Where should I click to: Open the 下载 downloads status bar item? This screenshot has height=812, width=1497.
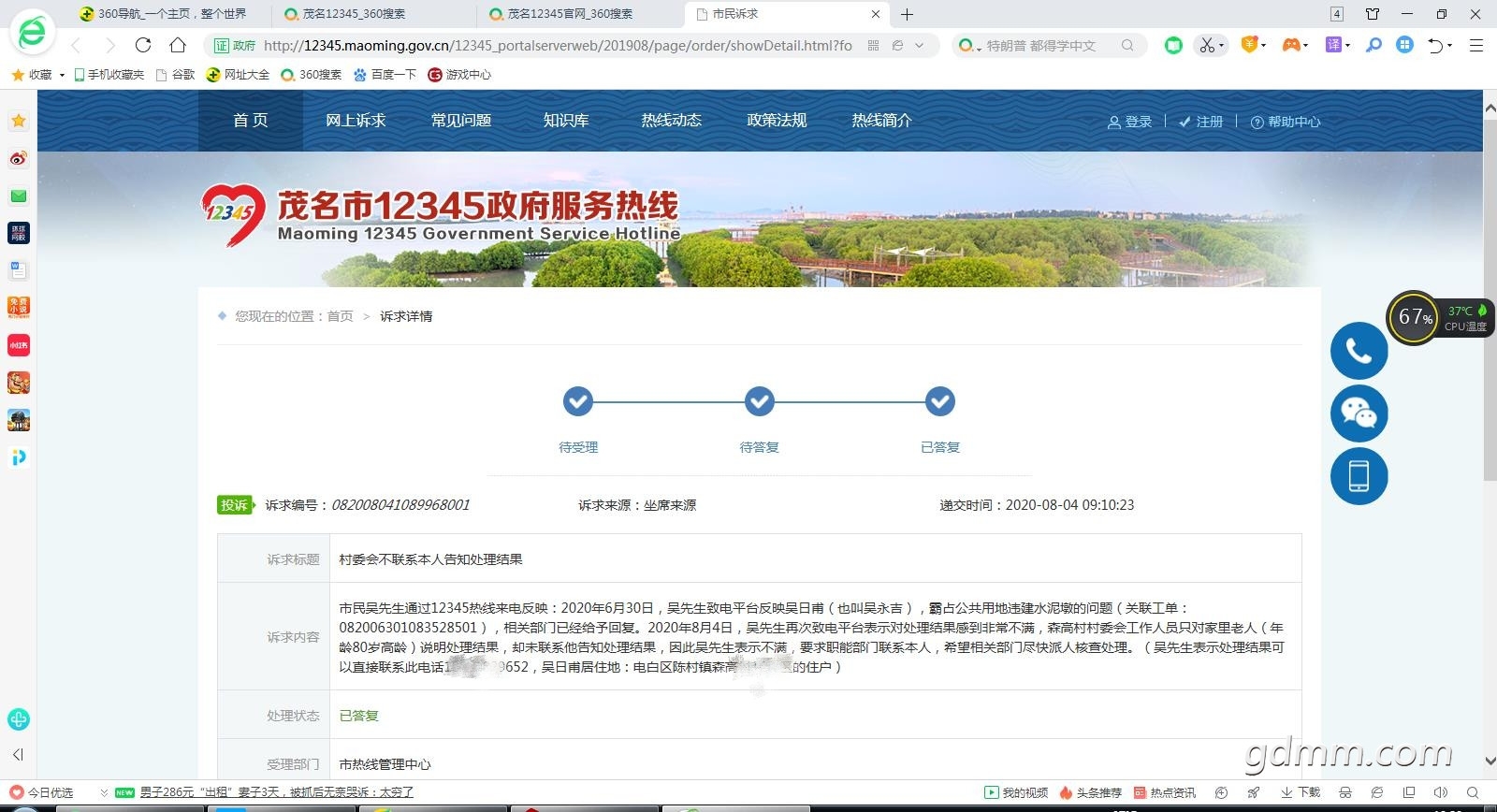[x=1301, y=792]
